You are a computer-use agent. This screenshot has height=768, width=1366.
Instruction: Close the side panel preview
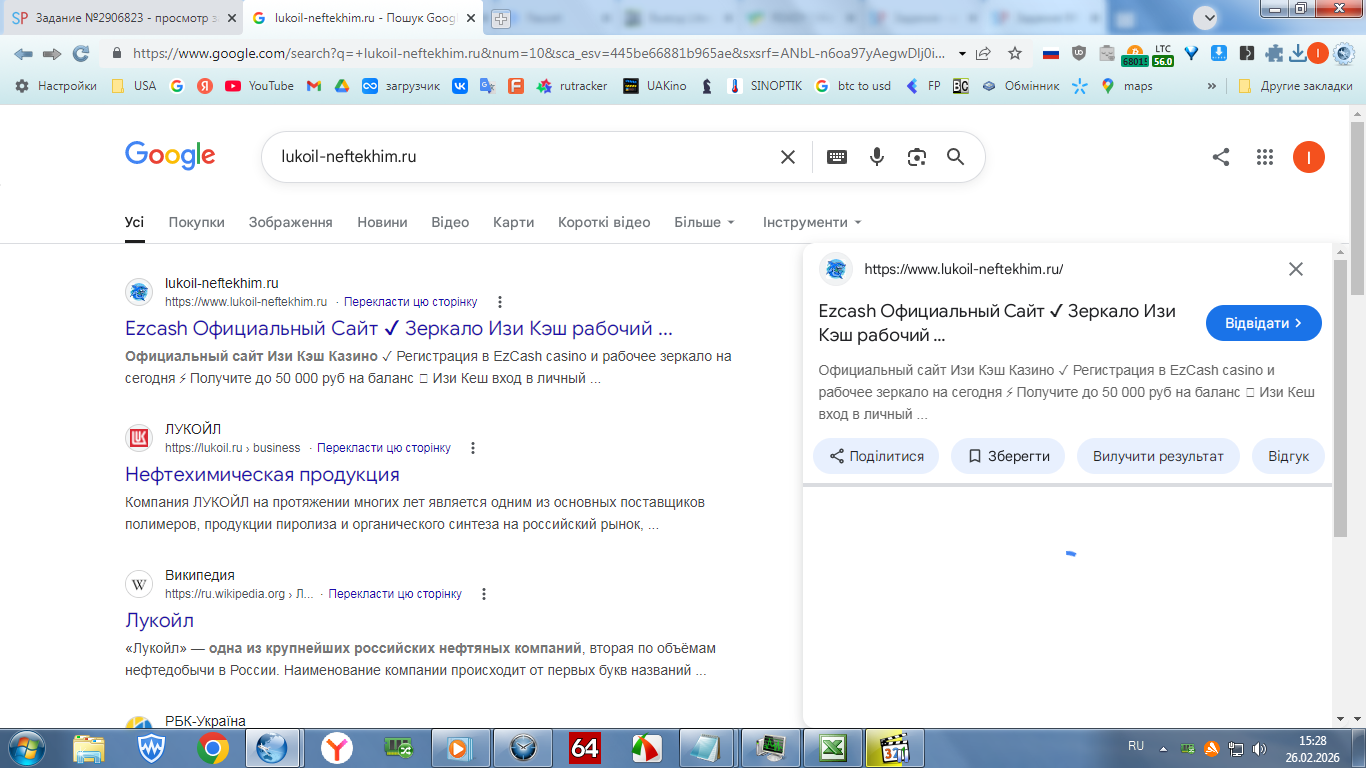coord(1296,269)
